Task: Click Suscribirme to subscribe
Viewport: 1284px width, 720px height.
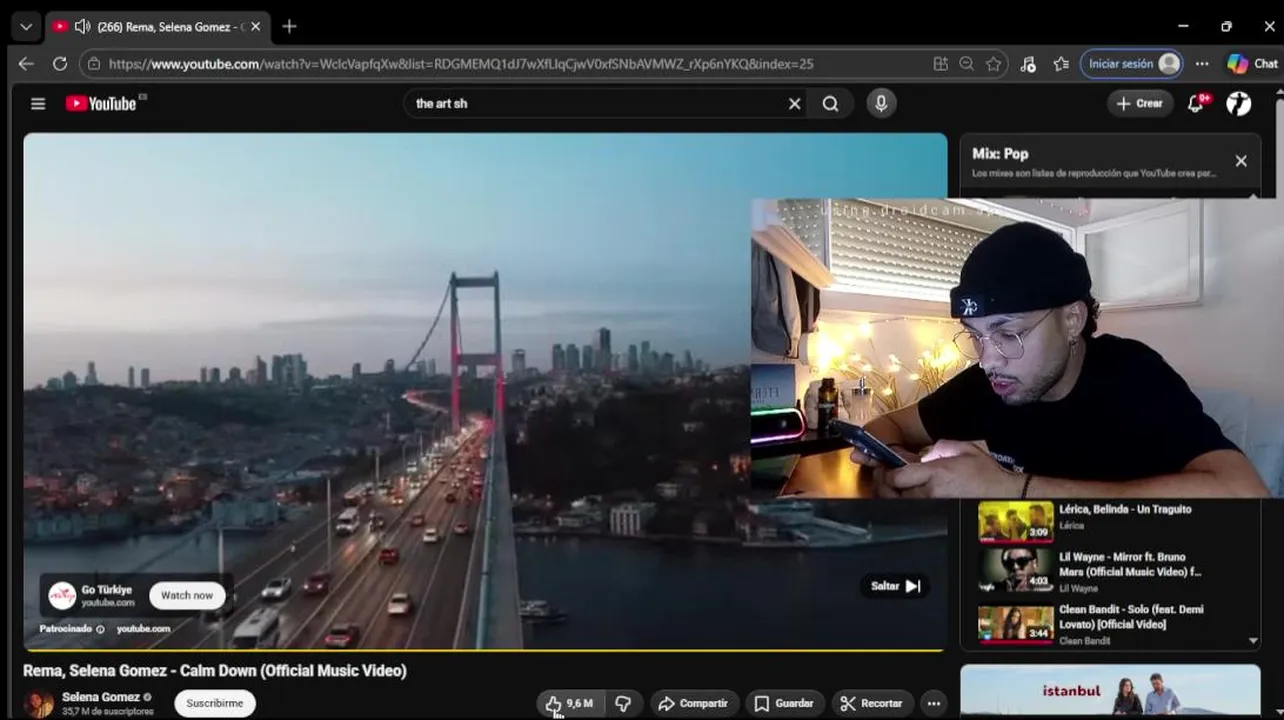Action: pos(215,703)
